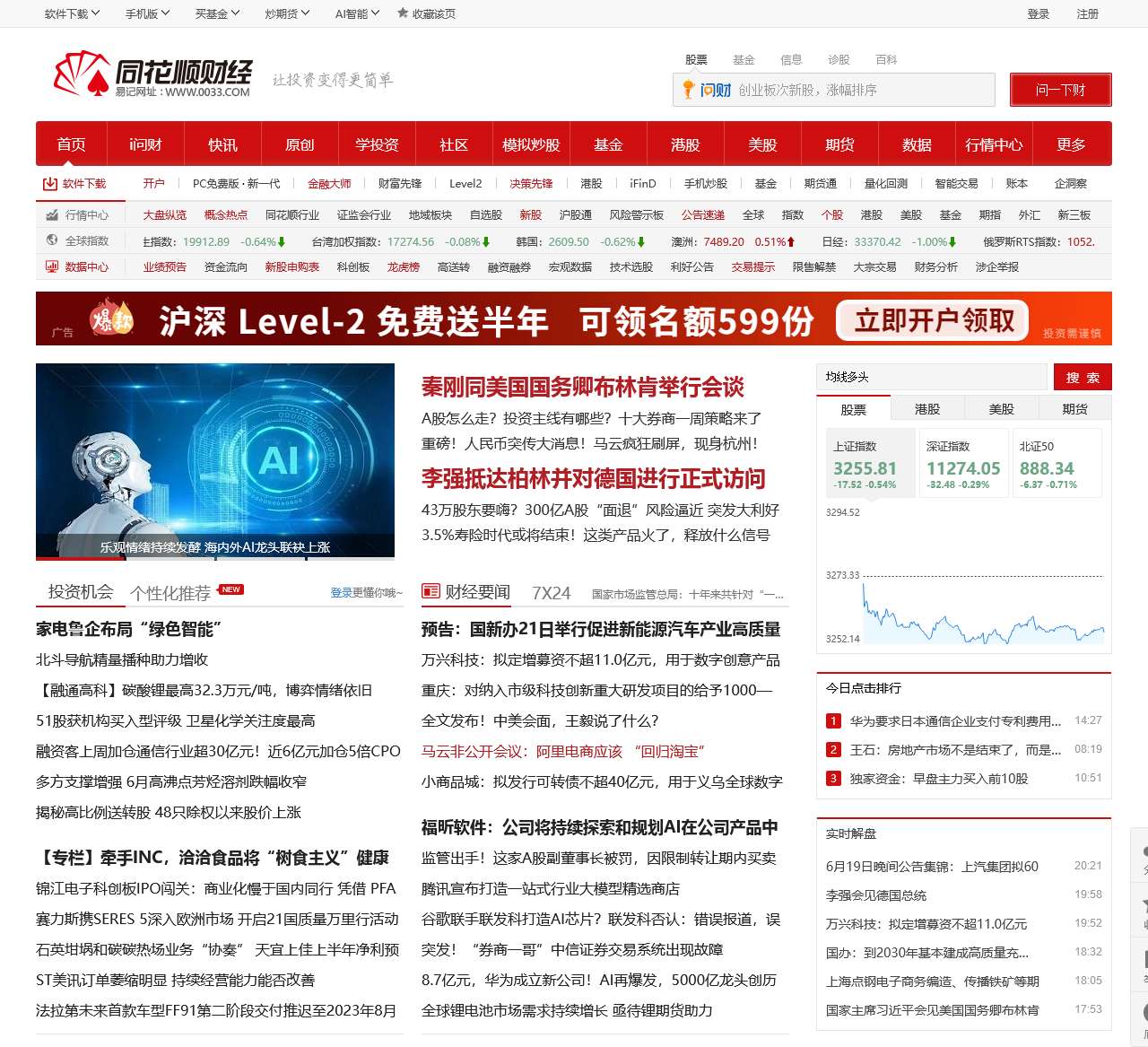This screenshot has height=1047, width=1148.
Task: Click 注册 in the top bar
Action: (x=1087, y=13)
